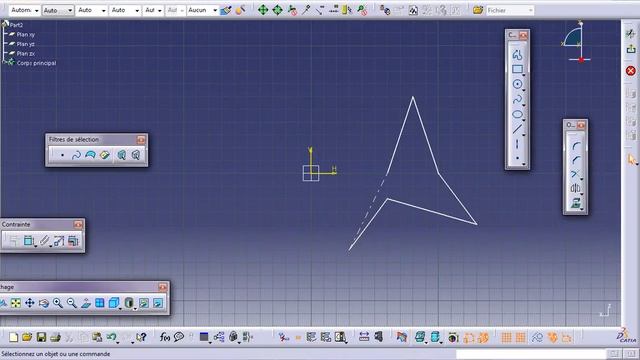Open the Formula f(x) tool
Viewport: 640px width, 360px height.
pos(164,337)
